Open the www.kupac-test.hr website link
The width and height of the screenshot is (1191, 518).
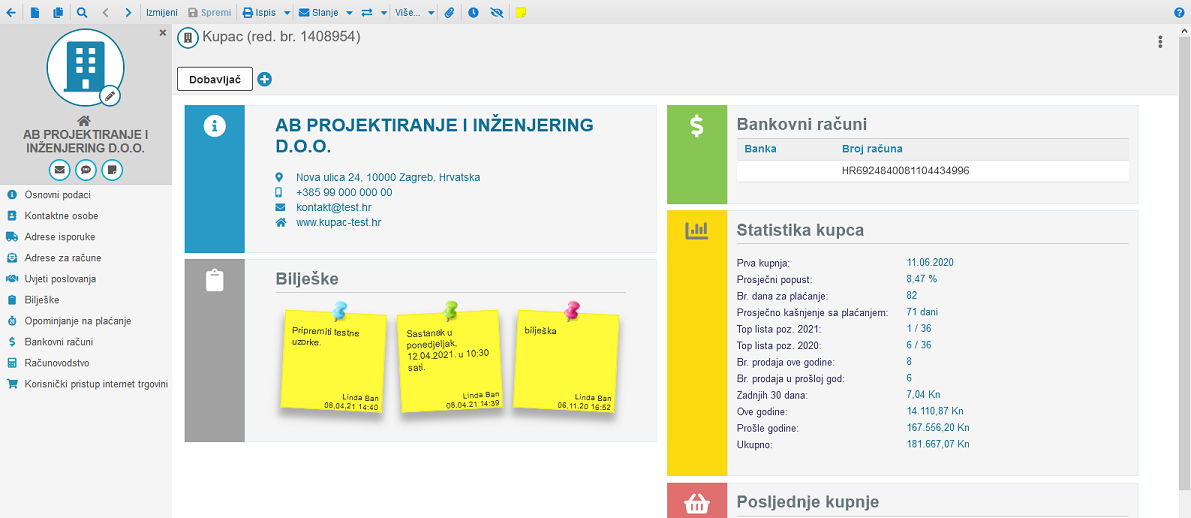(338, 222)
